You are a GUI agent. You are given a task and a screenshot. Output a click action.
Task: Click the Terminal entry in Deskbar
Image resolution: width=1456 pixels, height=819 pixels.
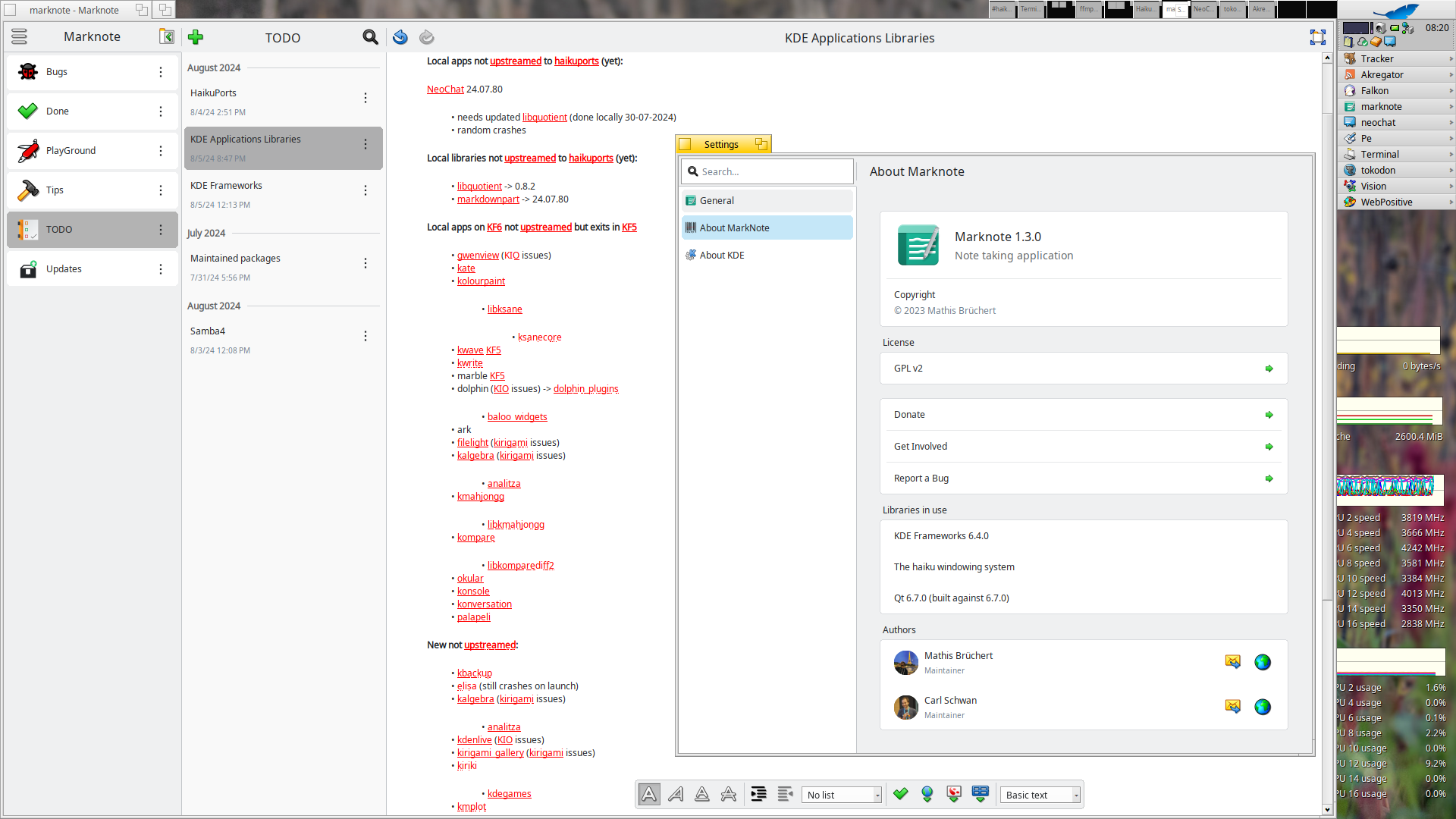(1395, 154)
